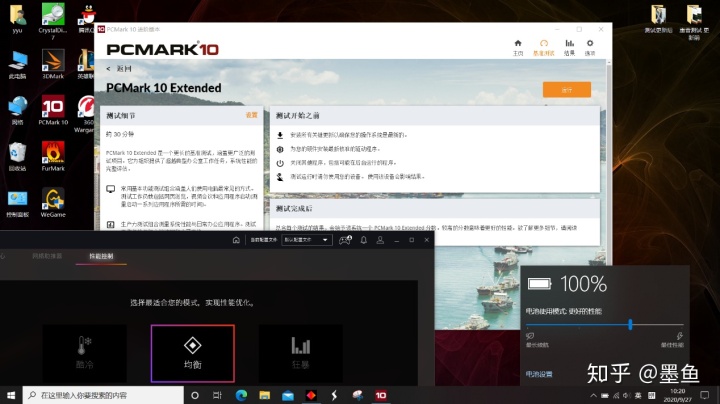This screenshot has width=720, height=404.
Task: Click the best performance lightning icon
Action: pos(680,336)
